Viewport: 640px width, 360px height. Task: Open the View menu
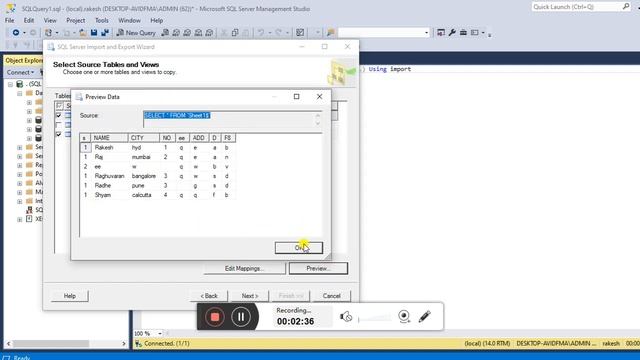tap(50, 20)
